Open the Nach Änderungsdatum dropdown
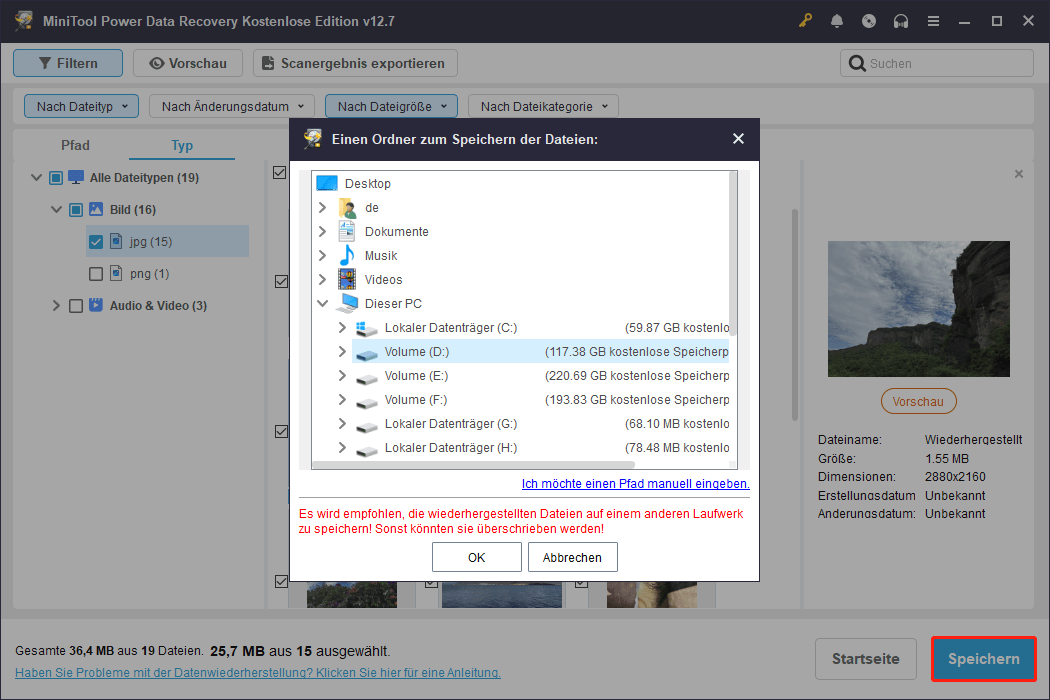The image size is (1050, 700). (232, 106)
